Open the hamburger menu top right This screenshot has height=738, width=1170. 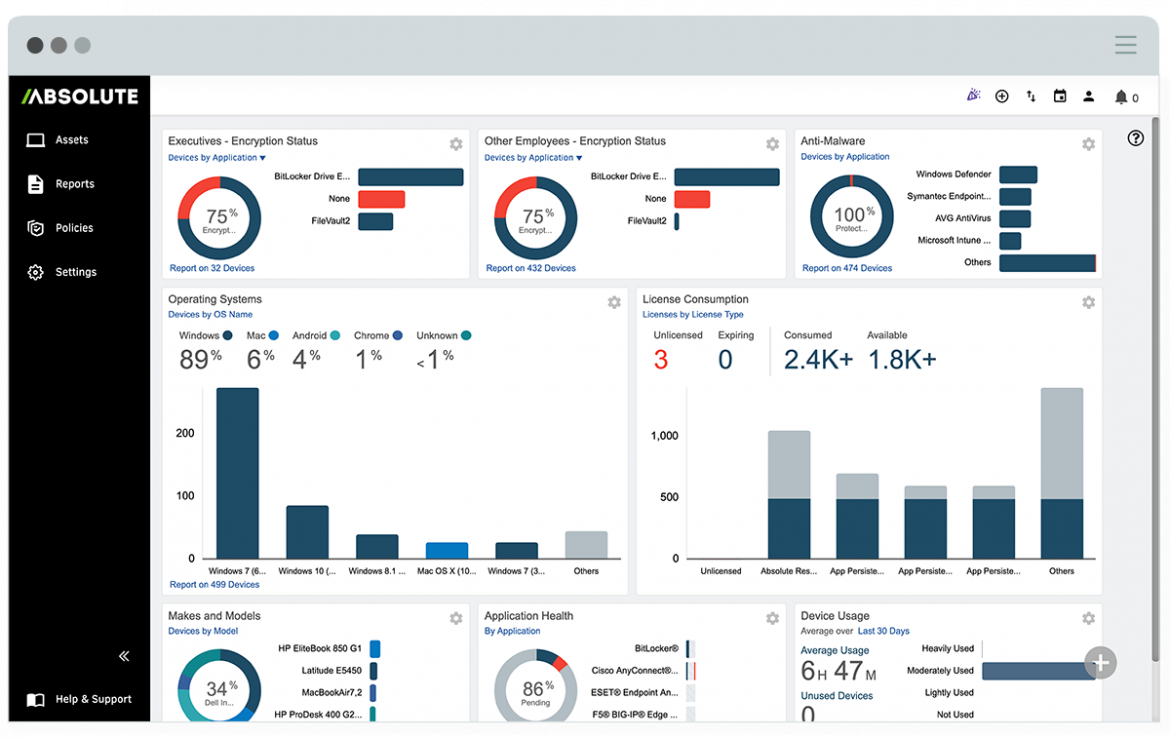[1125, 45]
